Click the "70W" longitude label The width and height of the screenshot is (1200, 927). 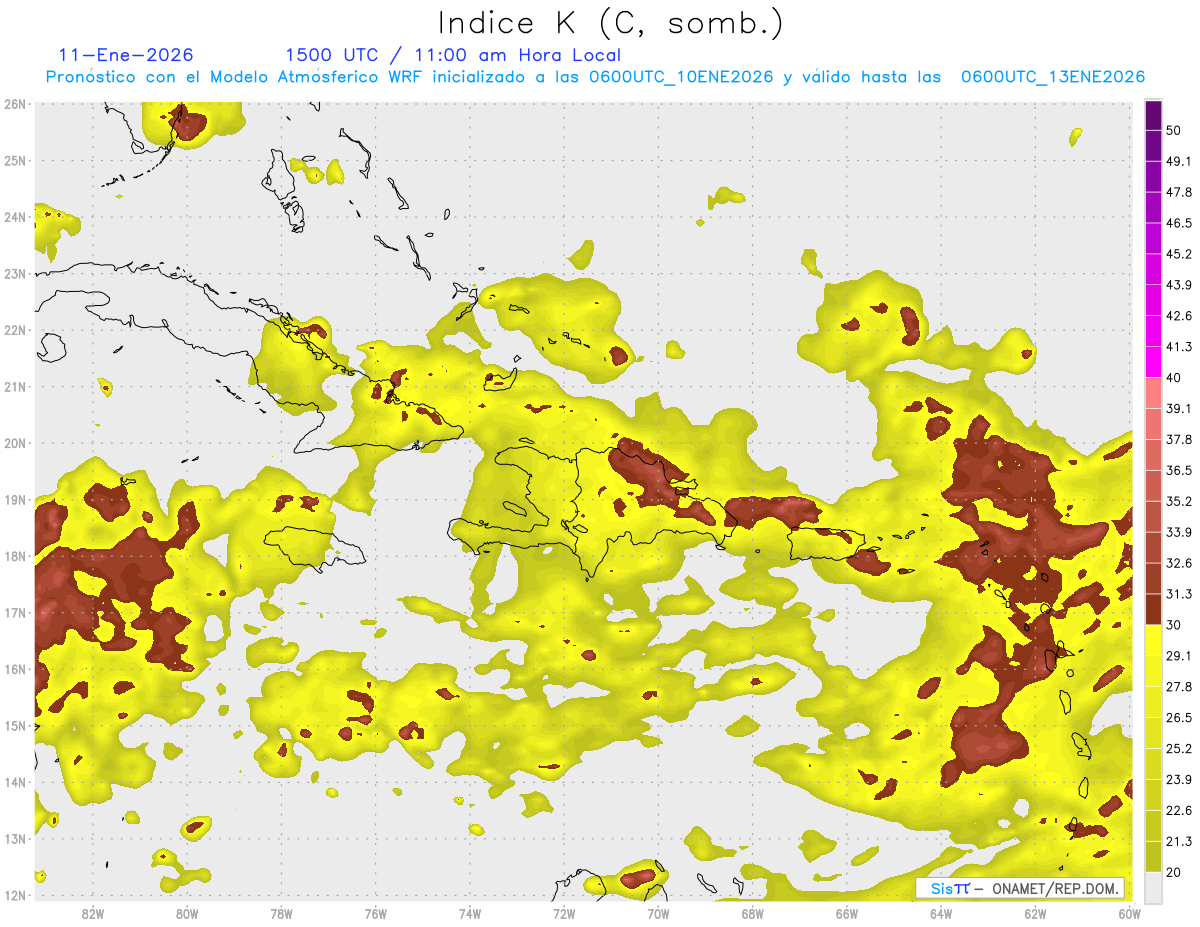point(658,913)
